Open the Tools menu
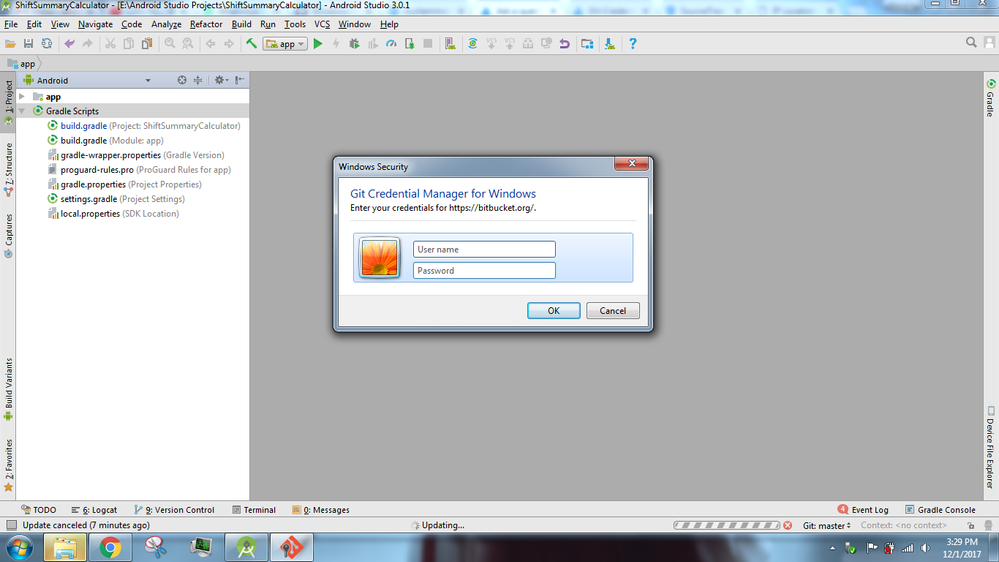 (294, 24)
